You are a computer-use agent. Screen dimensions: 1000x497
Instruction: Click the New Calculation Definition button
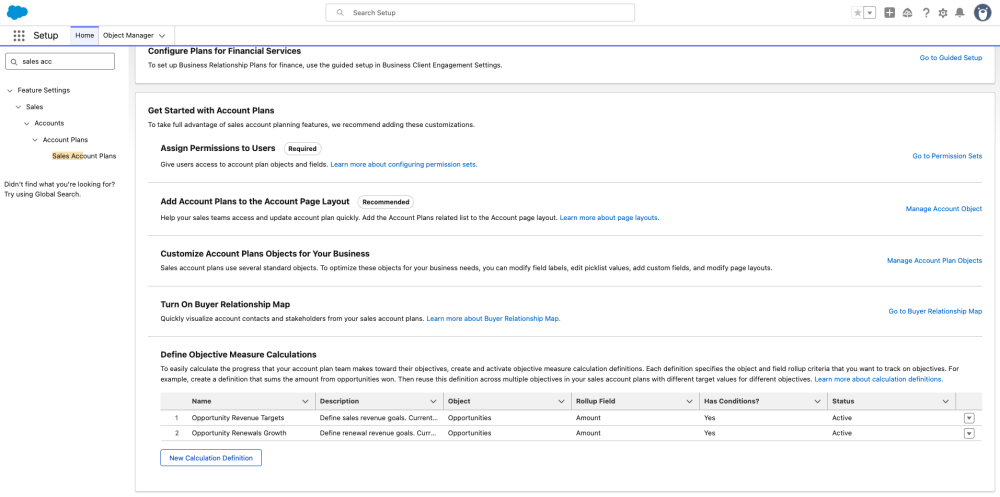click(211, 458)
